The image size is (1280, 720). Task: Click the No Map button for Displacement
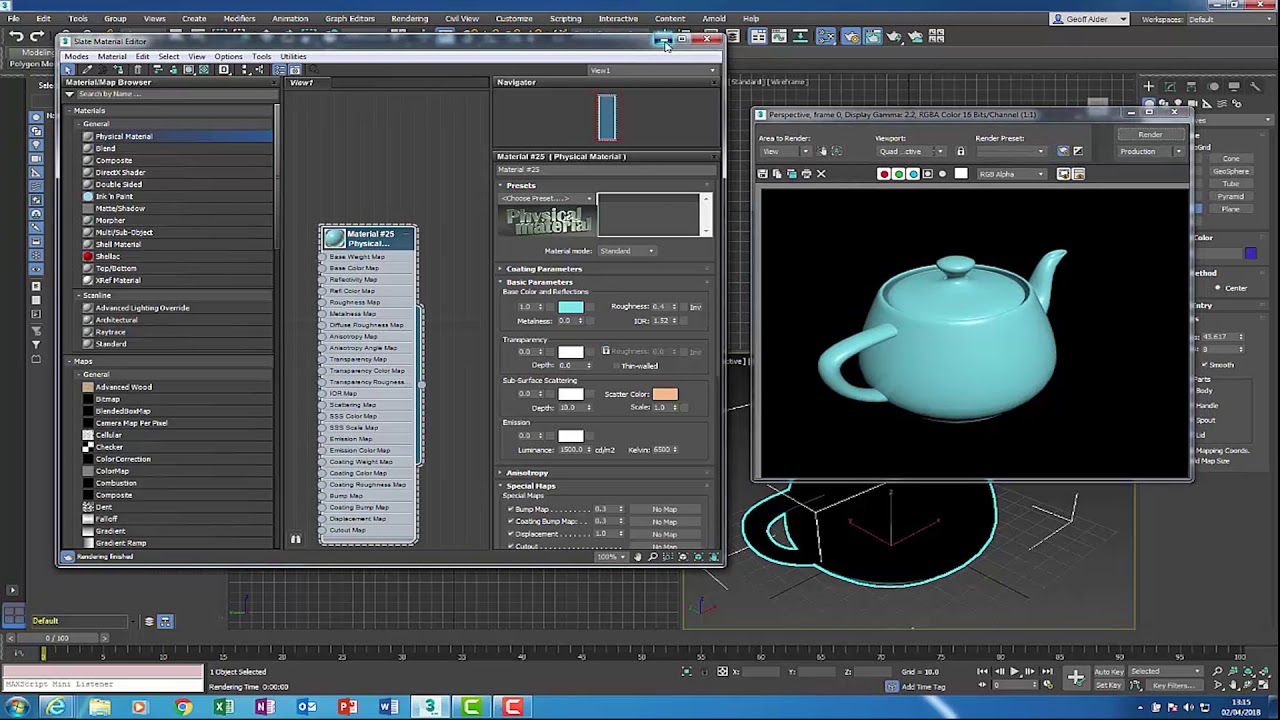coord(664,533)
